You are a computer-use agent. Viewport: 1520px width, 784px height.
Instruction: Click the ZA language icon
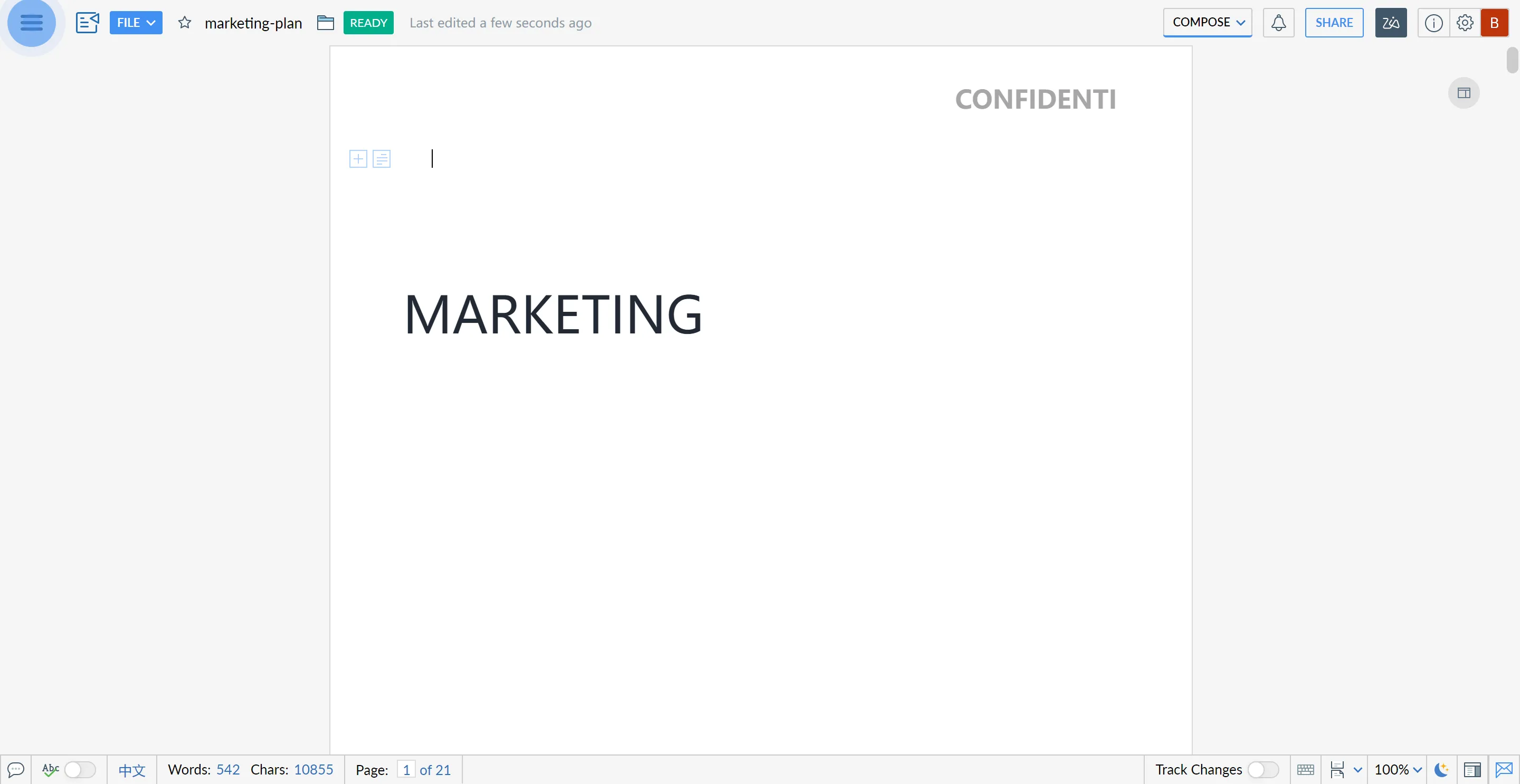point(1392,22)
